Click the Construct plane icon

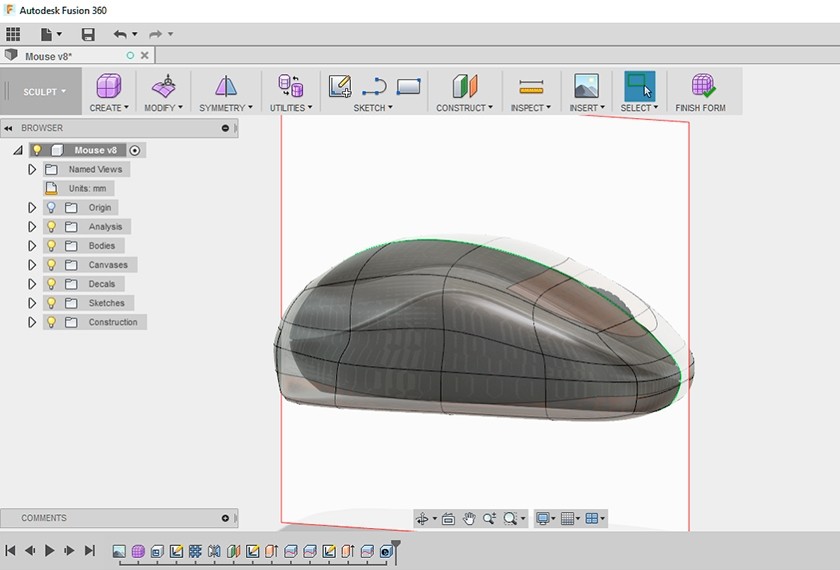tap(465, 86)
